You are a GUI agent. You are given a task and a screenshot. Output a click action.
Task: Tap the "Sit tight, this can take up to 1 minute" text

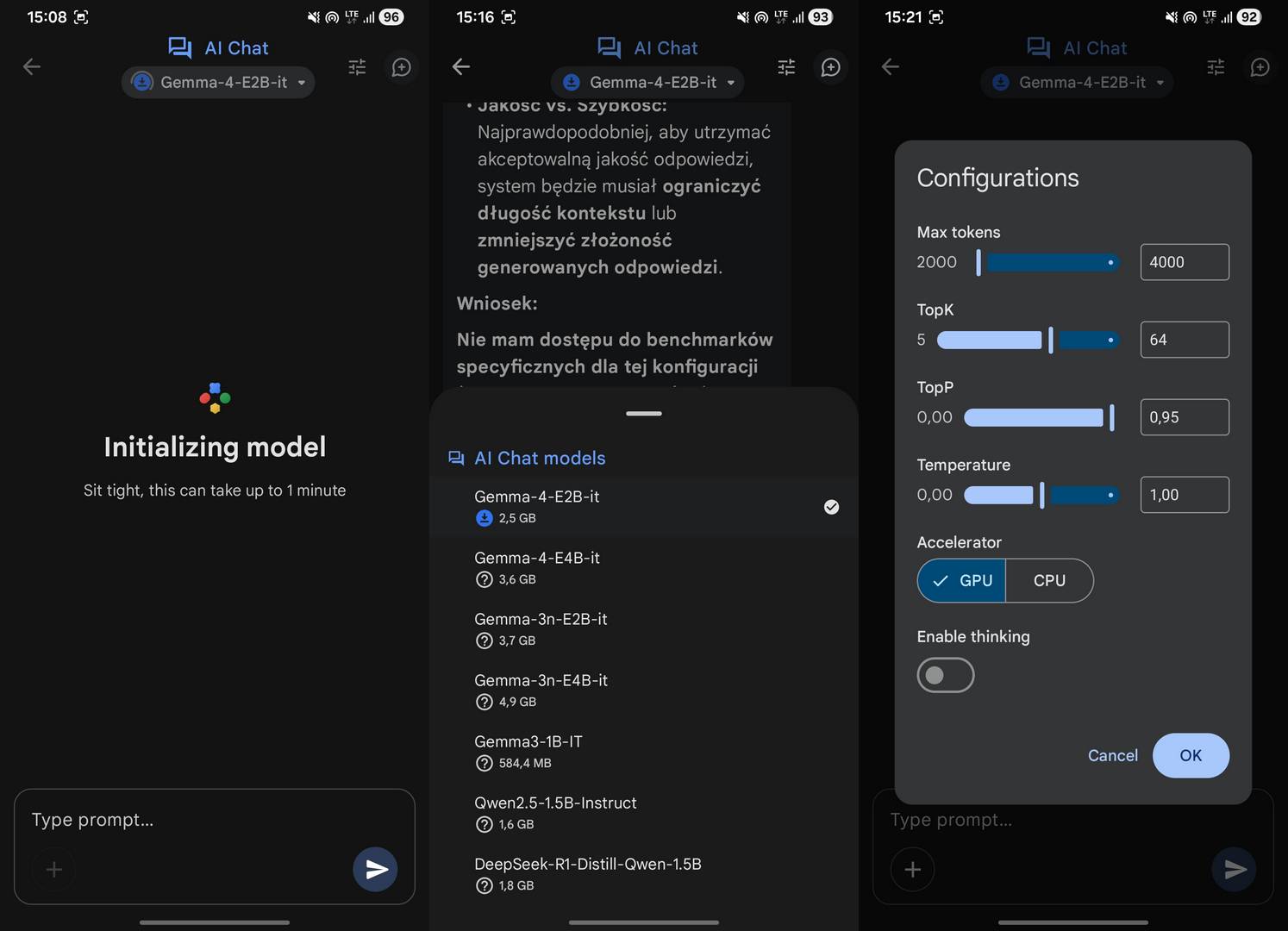(x=215, y=490)
